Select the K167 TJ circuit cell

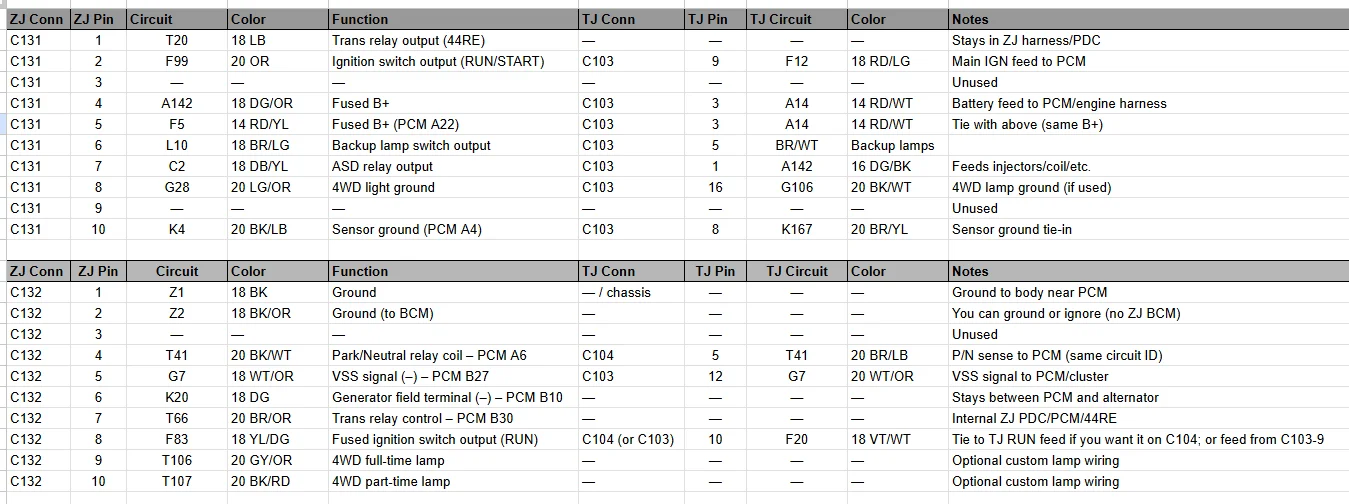coord(796,229)
